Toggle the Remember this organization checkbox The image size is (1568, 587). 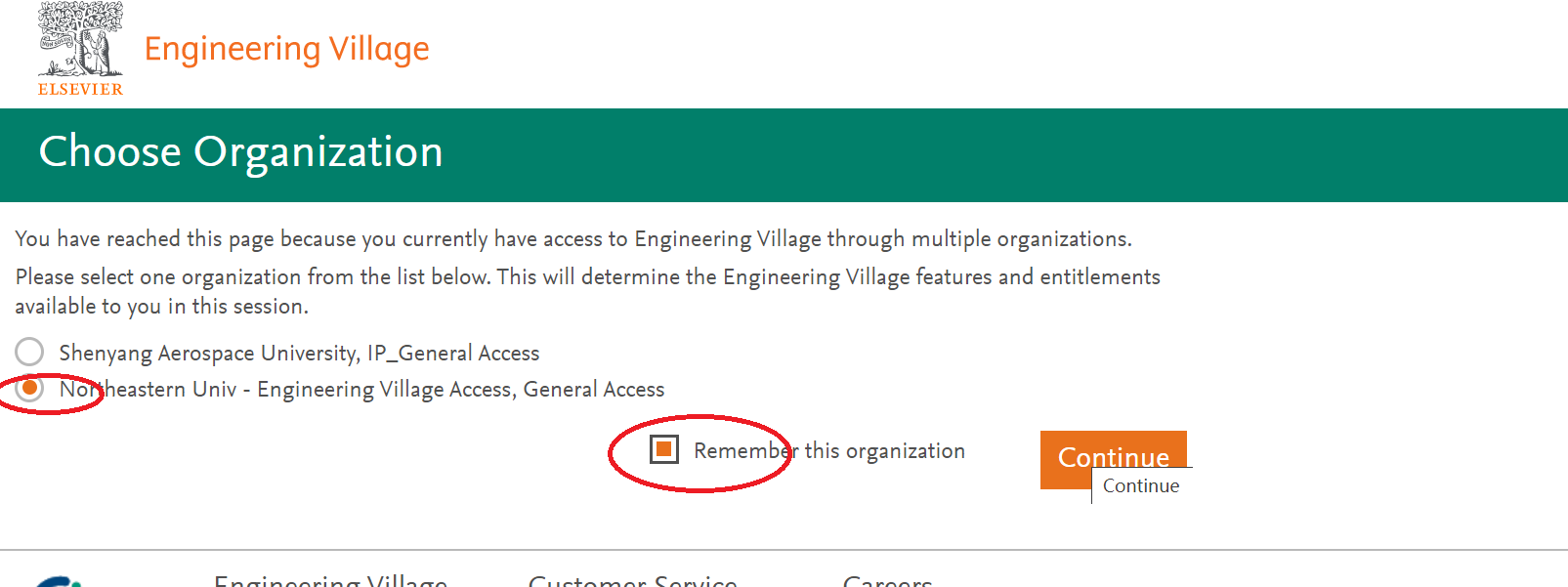pyautogui.click(x=664, y=449)
